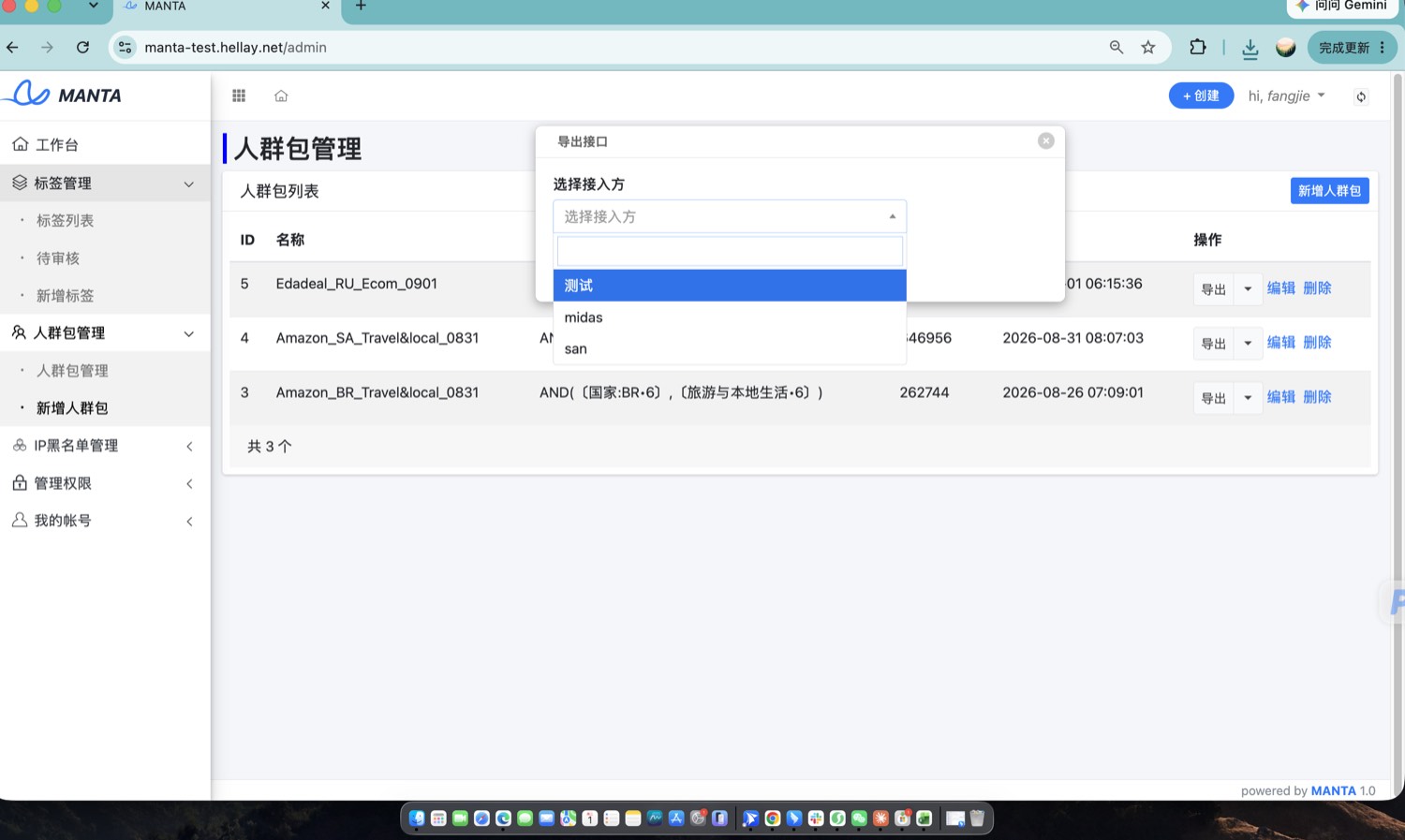This screenshot has height=840, width=1405.
Task: Click the browser address bar URL
Action: click(235, 48)
